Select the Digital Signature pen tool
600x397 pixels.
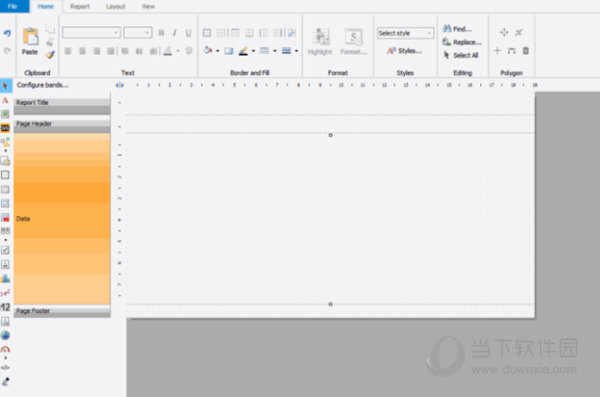click(x=5, y=381)
